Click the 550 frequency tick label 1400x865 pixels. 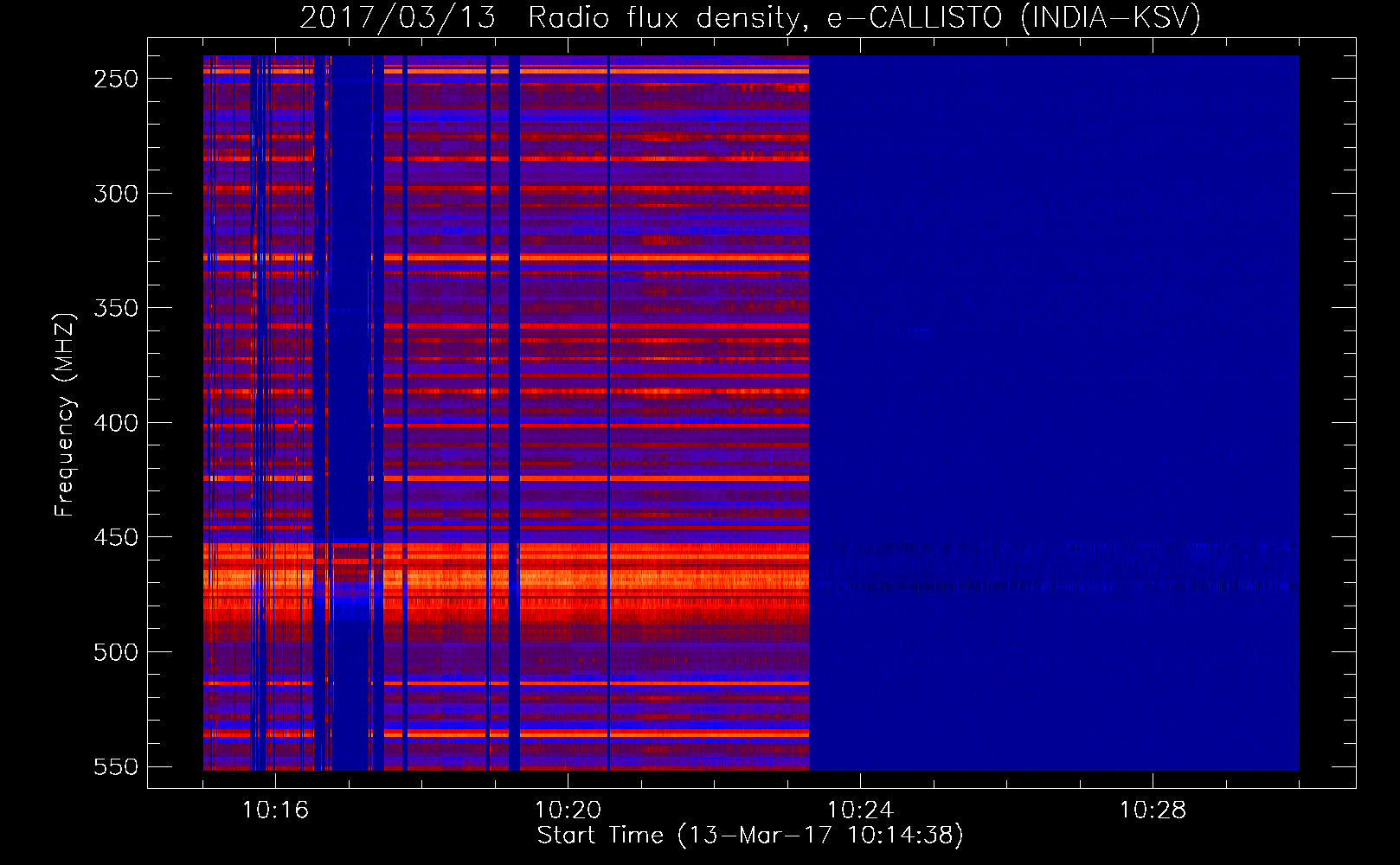tap(116, 766)
